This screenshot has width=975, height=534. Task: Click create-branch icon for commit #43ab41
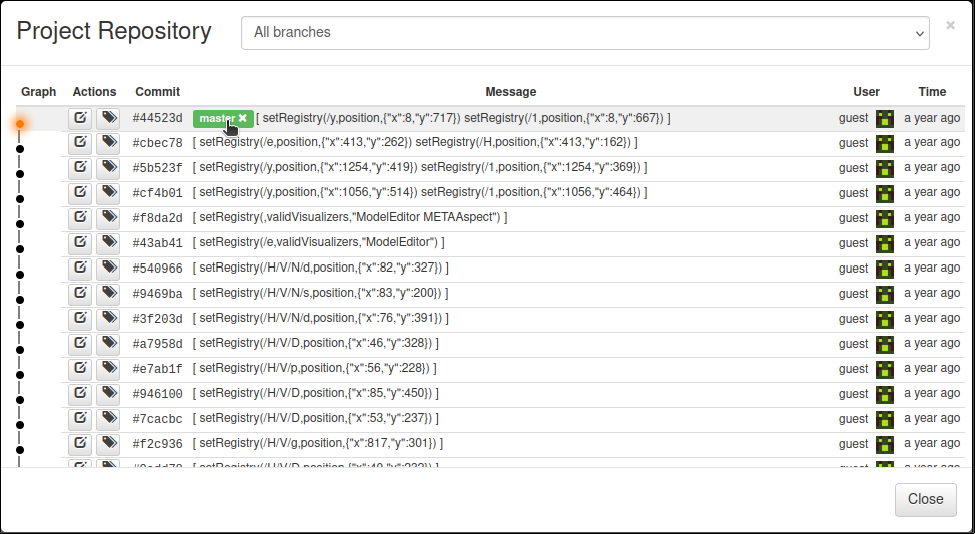(x=80, y=243)
